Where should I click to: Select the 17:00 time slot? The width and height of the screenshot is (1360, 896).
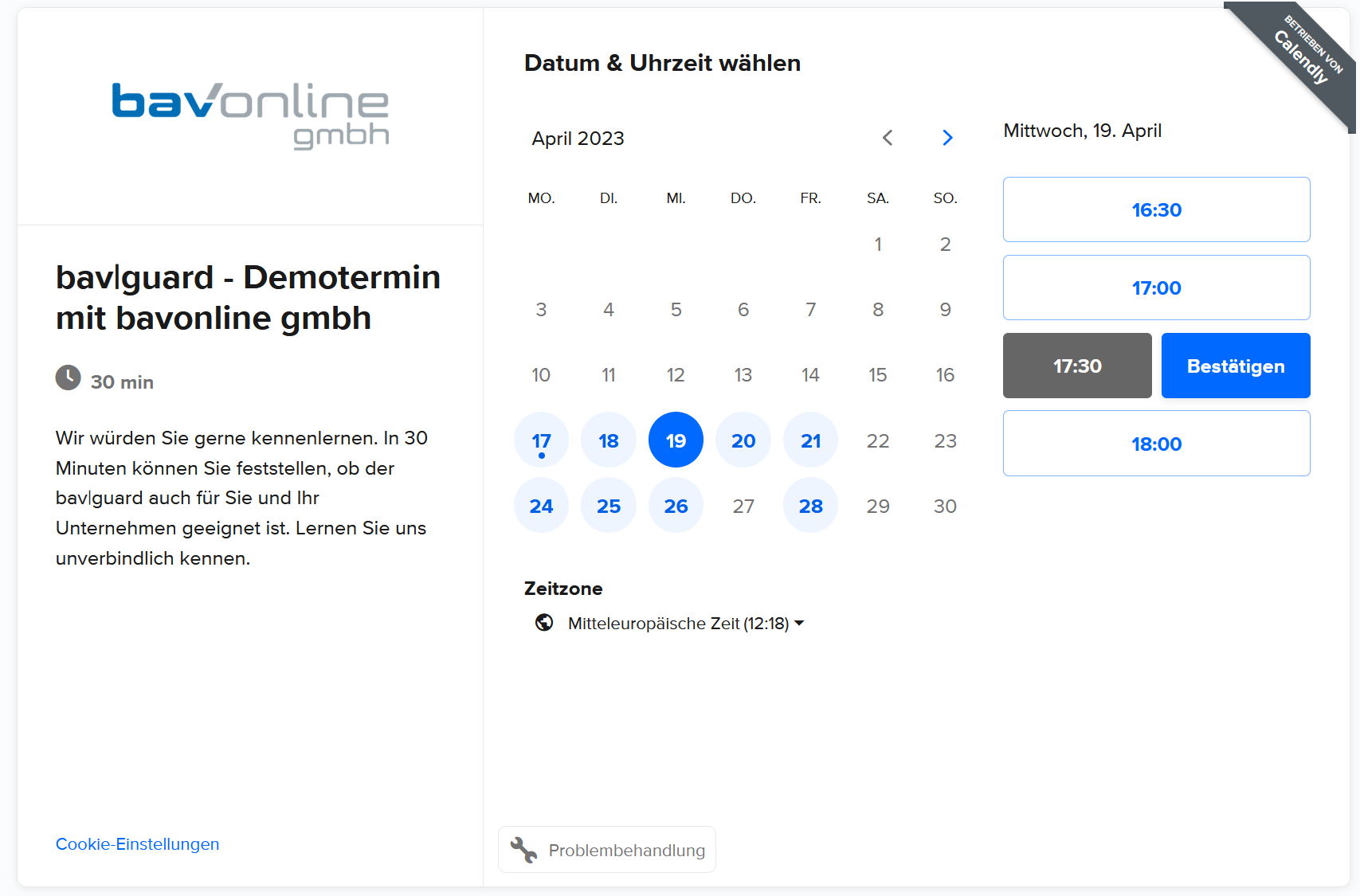(1157, 288)
